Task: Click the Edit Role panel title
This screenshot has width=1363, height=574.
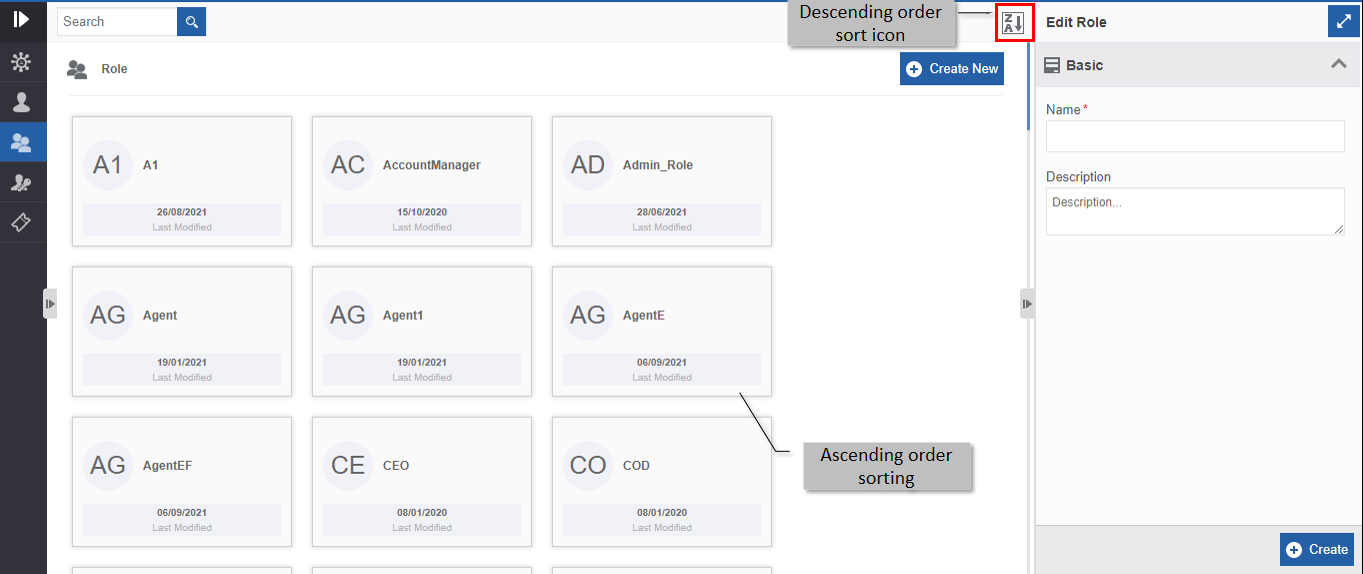Action: (1076, 22)
